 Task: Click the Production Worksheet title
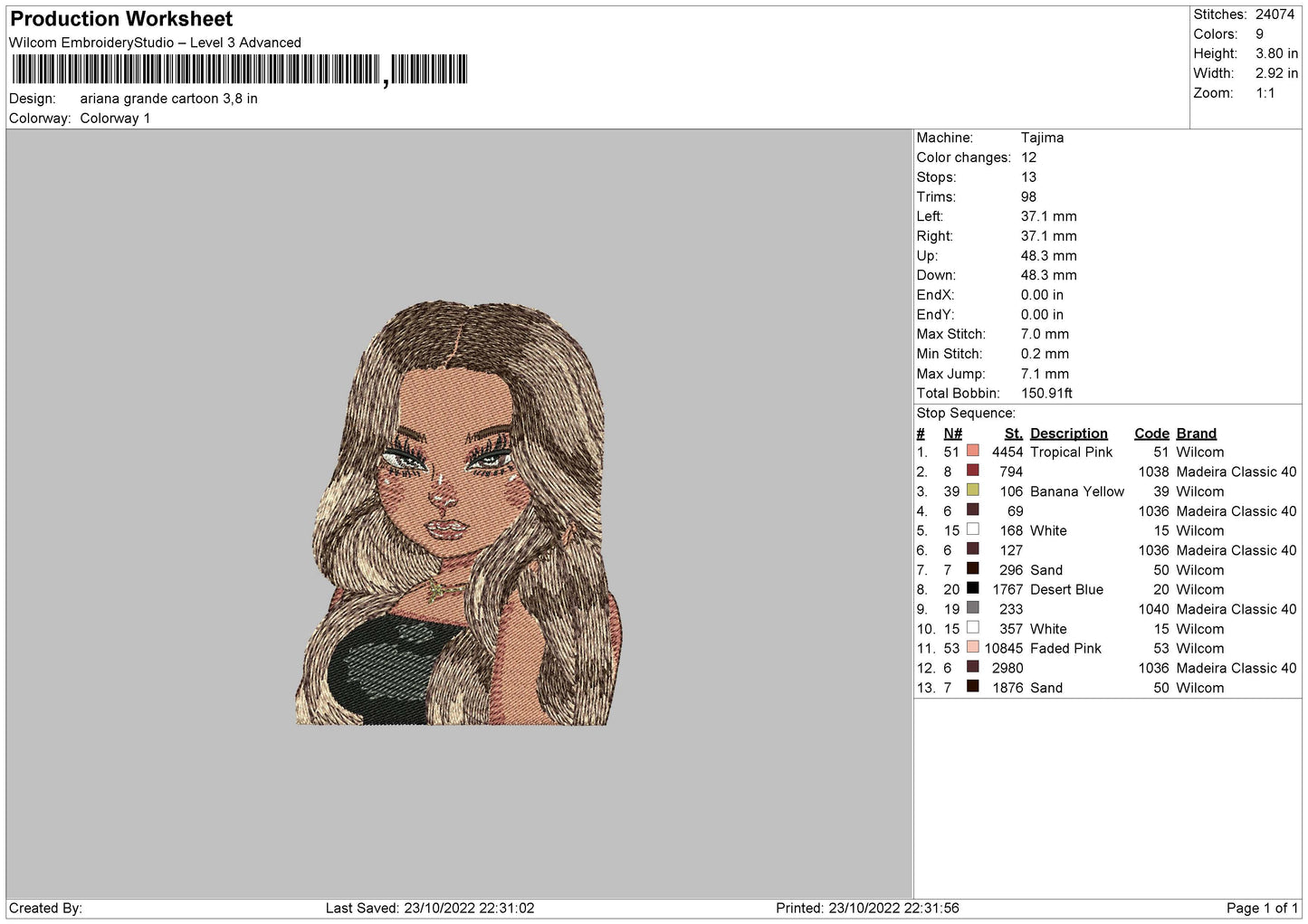point(121,19)
